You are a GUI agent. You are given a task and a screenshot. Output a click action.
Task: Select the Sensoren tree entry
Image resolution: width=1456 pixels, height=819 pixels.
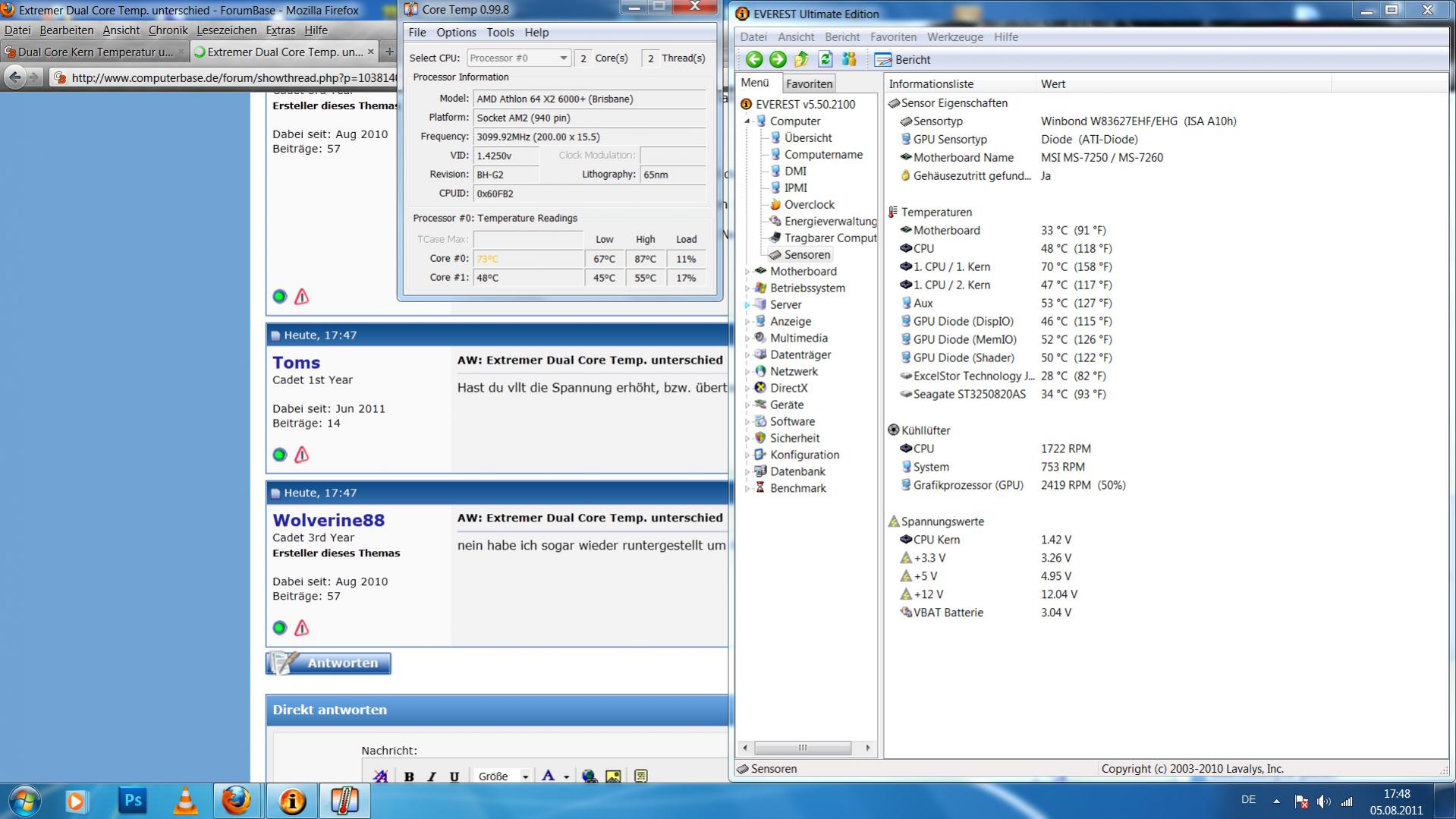coord(807,254)
